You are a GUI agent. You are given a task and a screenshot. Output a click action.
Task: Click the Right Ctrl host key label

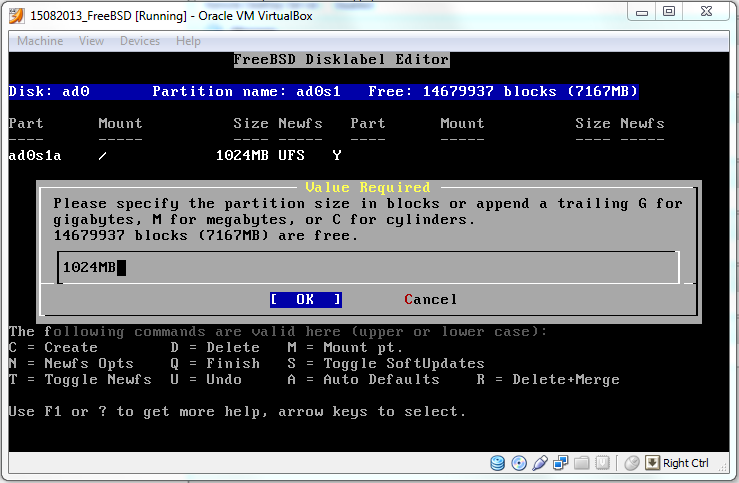(686, 463)
